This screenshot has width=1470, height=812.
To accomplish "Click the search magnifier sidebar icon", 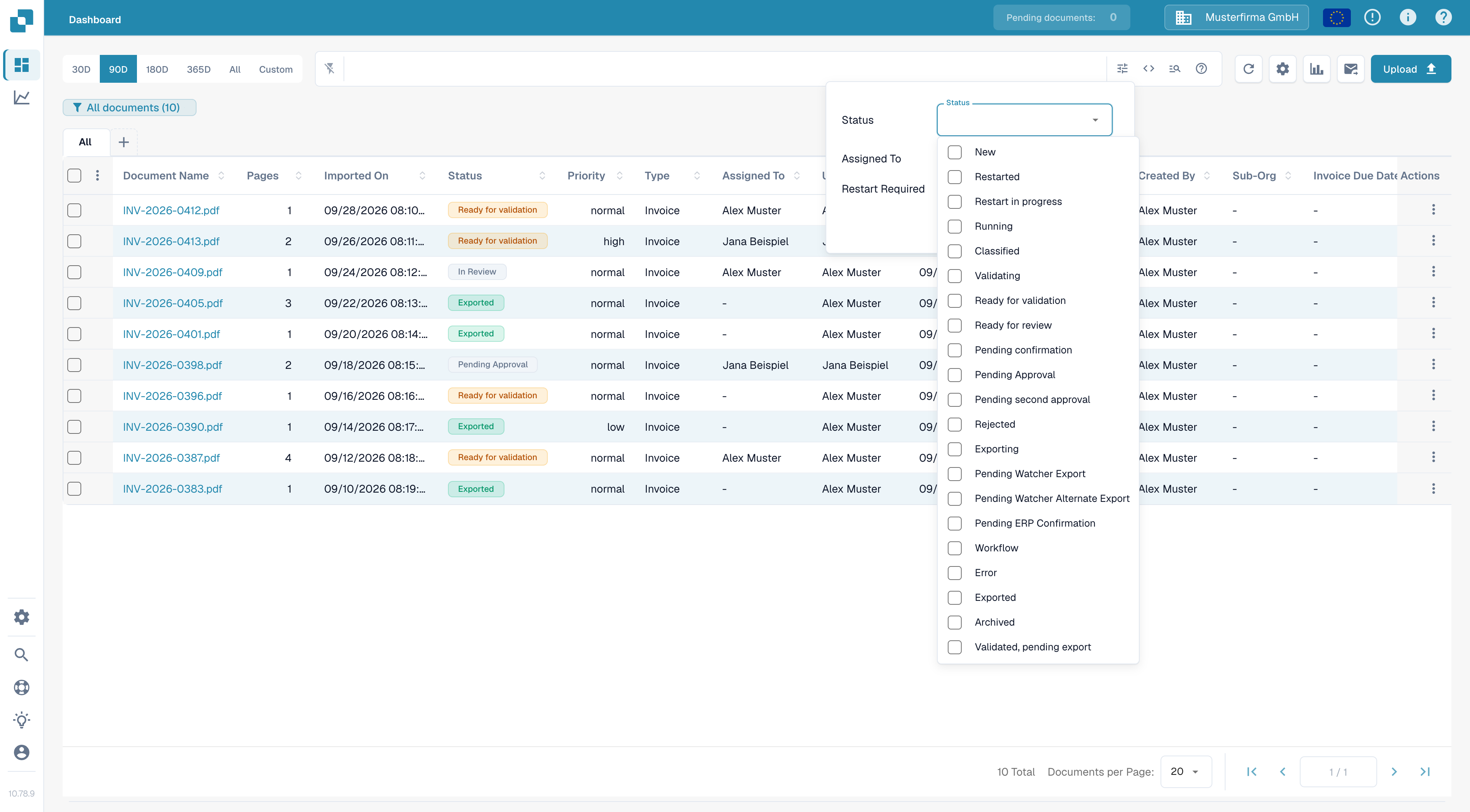I will (x=22, y=654).
